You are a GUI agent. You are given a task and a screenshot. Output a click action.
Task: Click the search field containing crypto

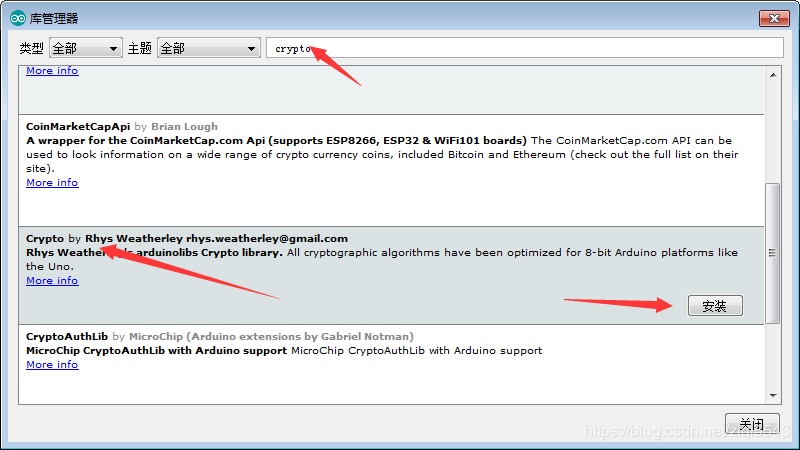tap(524, 48)
